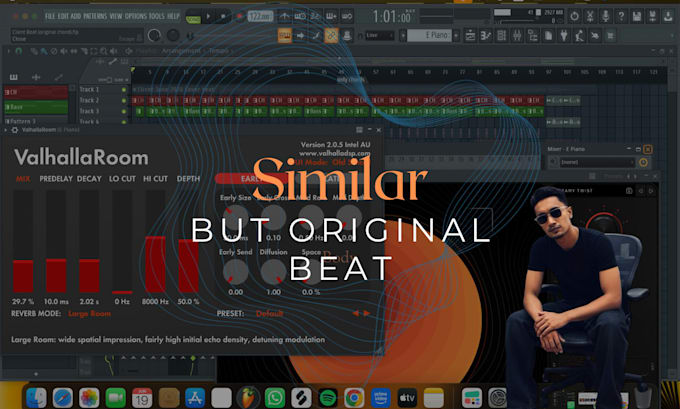Stop playback with the stop button
680x409 pixels.
tap(223, 17)
